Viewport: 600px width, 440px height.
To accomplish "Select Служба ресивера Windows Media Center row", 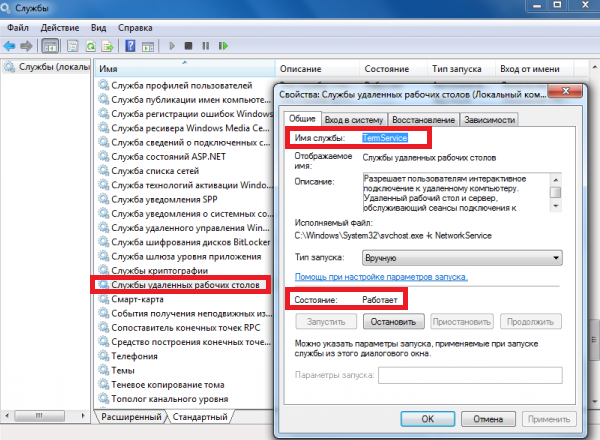I will [184, 128].
